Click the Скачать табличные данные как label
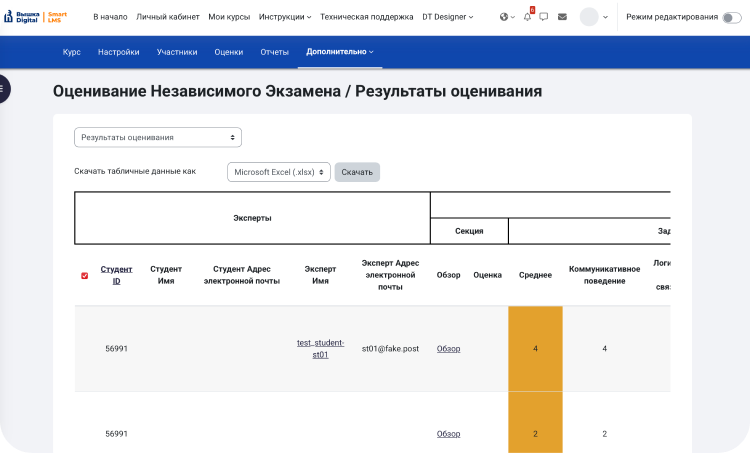The width and height of the screenshot is (750, 453). [x=135, y=171]
